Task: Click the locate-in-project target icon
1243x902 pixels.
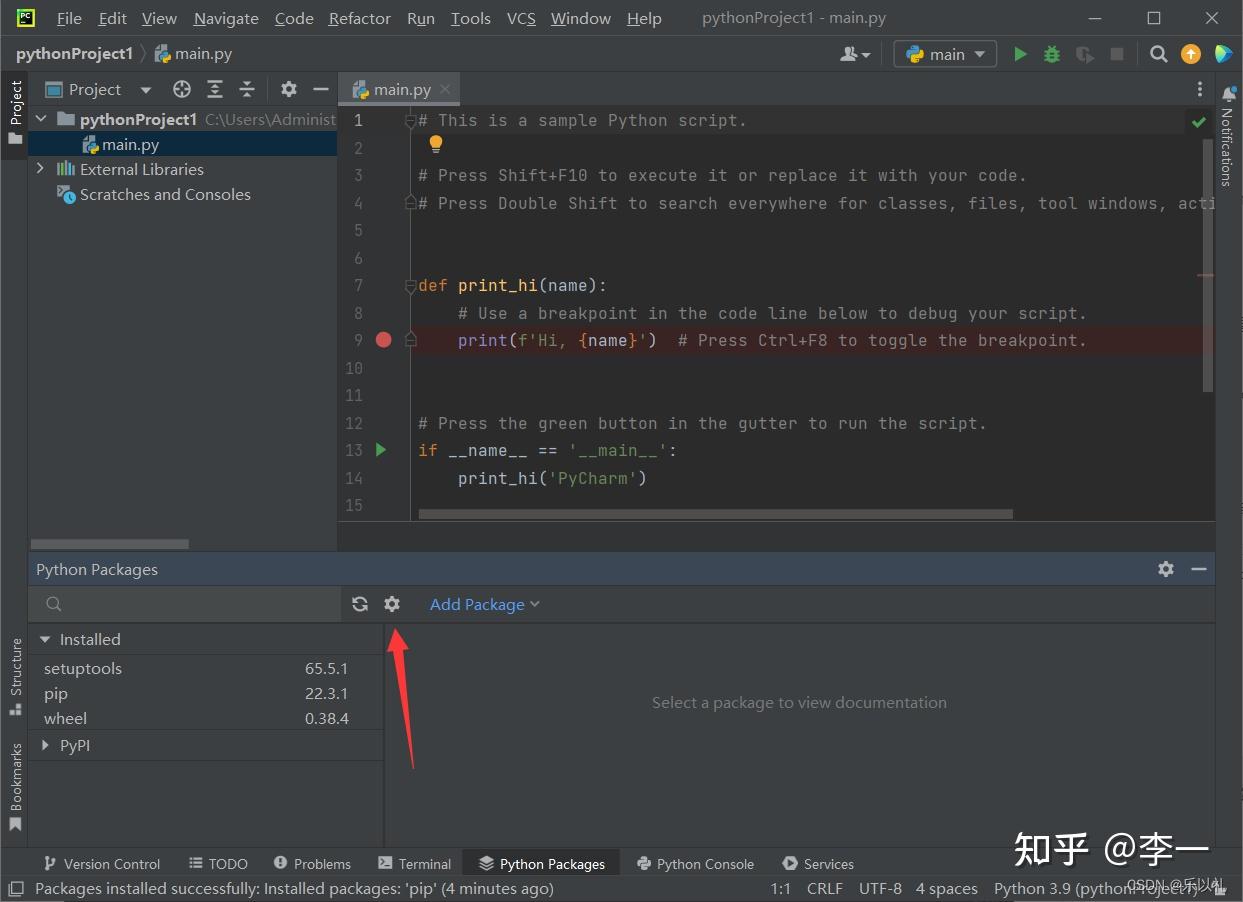Action: [x=182, y=89]
